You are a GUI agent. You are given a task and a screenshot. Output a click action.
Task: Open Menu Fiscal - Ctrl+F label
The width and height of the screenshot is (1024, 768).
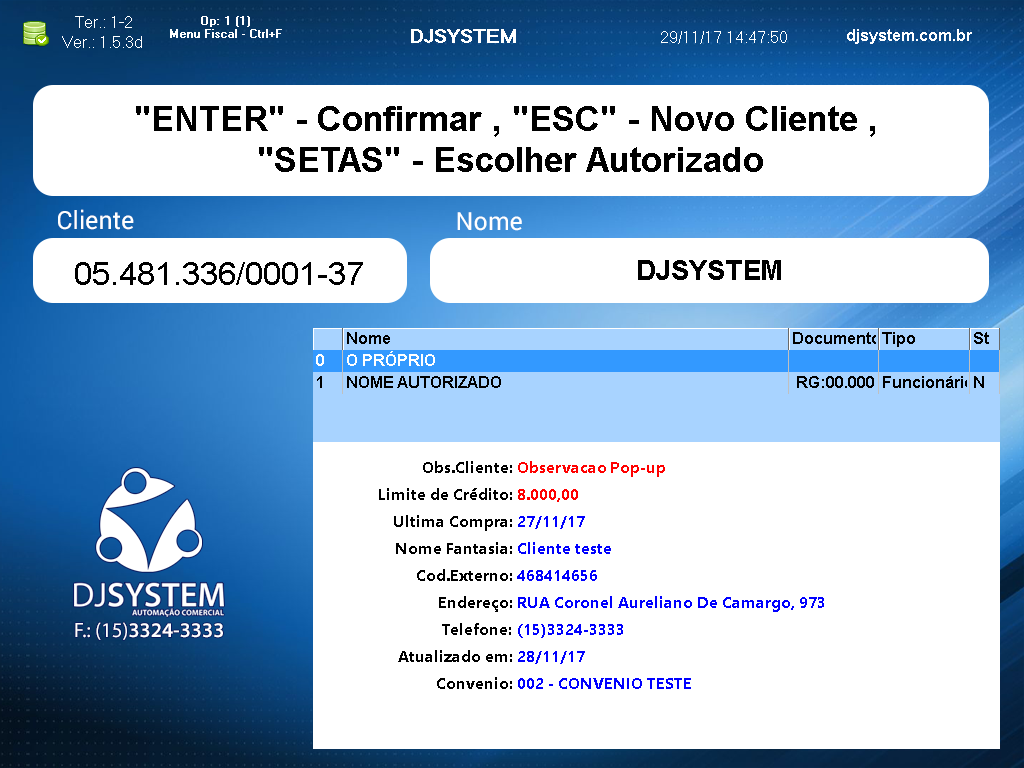(225, 34)
